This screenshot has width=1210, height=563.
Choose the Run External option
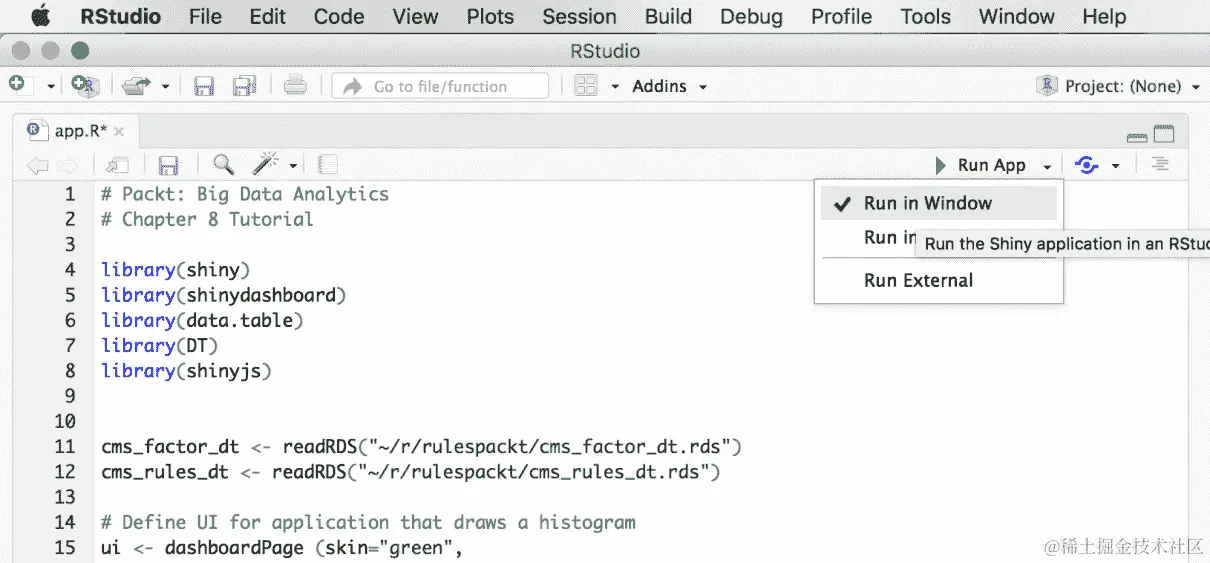point(918,280)
